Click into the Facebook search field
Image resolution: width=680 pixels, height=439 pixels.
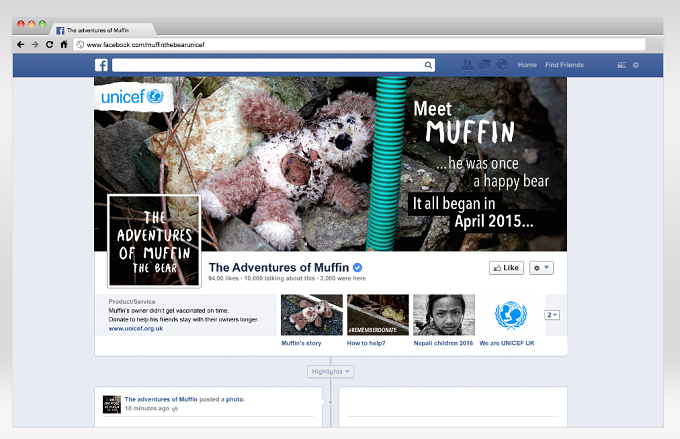pos(273,65)
